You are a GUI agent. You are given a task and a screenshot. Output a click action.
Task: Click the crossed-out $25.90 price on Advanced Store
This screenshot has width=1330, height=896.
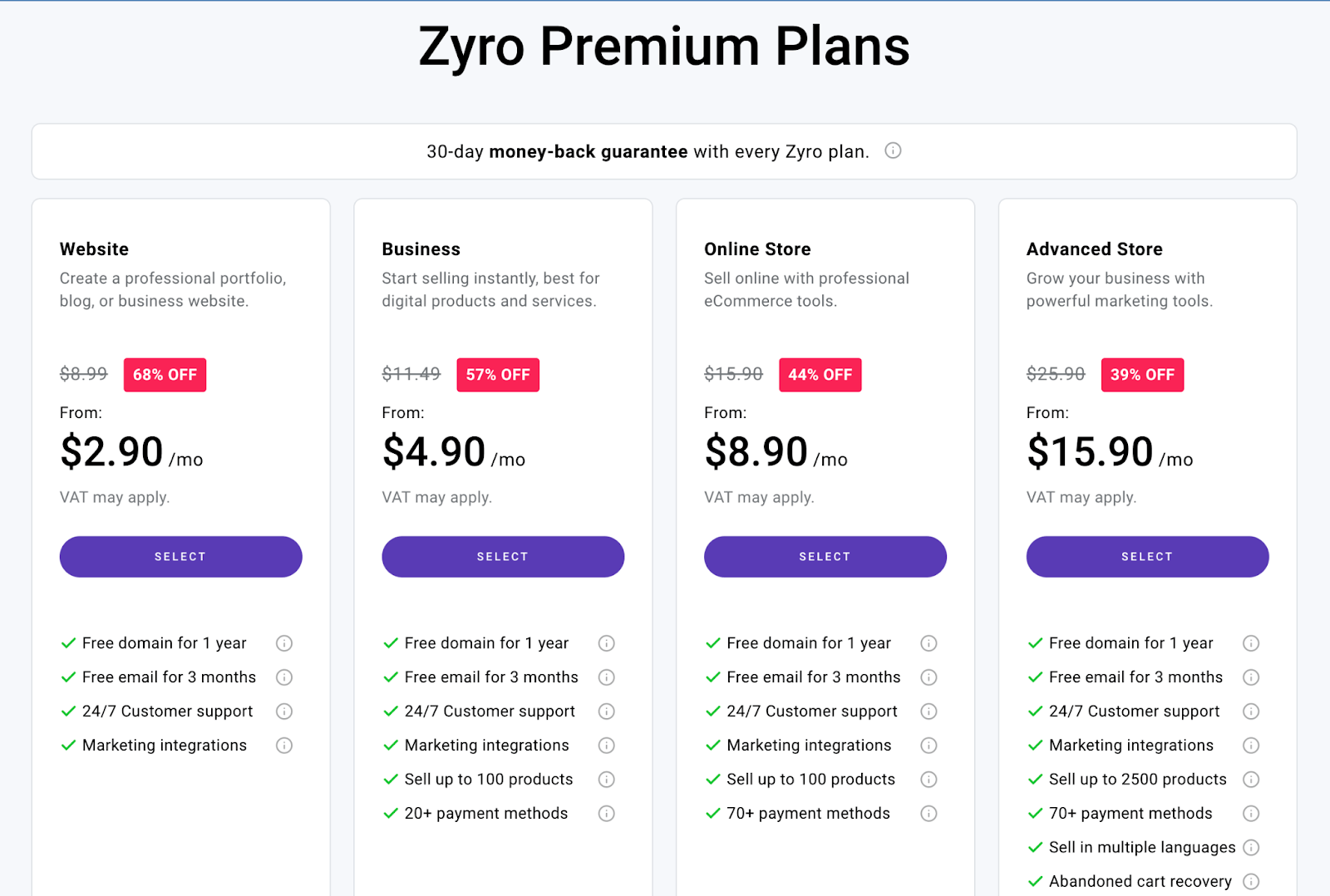(x=1054, y=374)
